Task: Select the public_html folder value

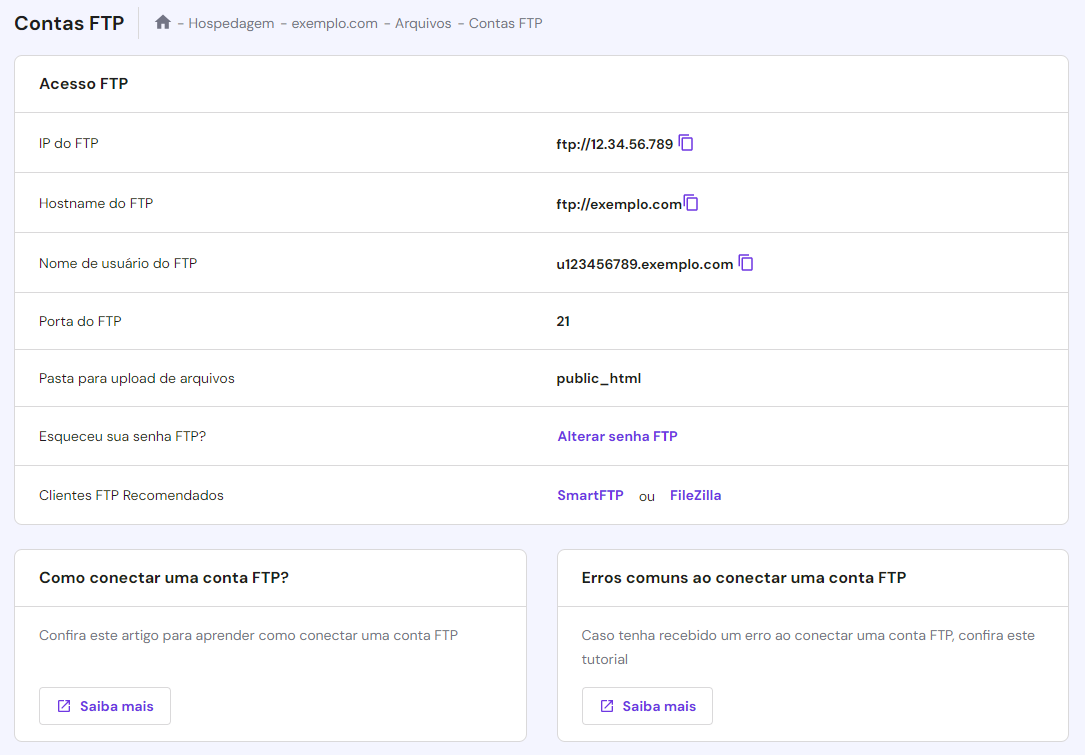Action: tap(599, 378)
